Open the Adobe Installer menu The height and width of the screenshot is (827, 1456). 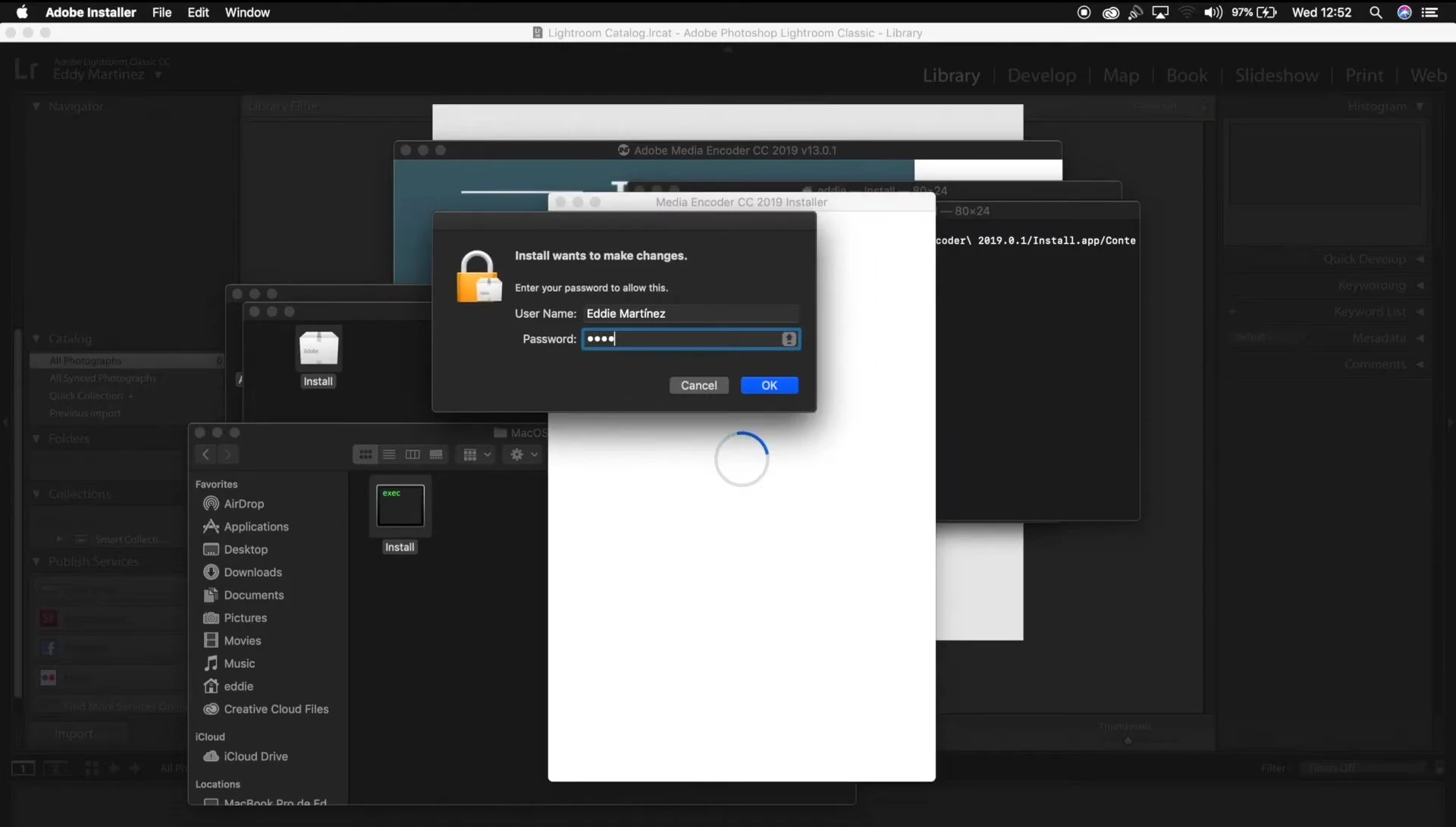click(90, 12)
